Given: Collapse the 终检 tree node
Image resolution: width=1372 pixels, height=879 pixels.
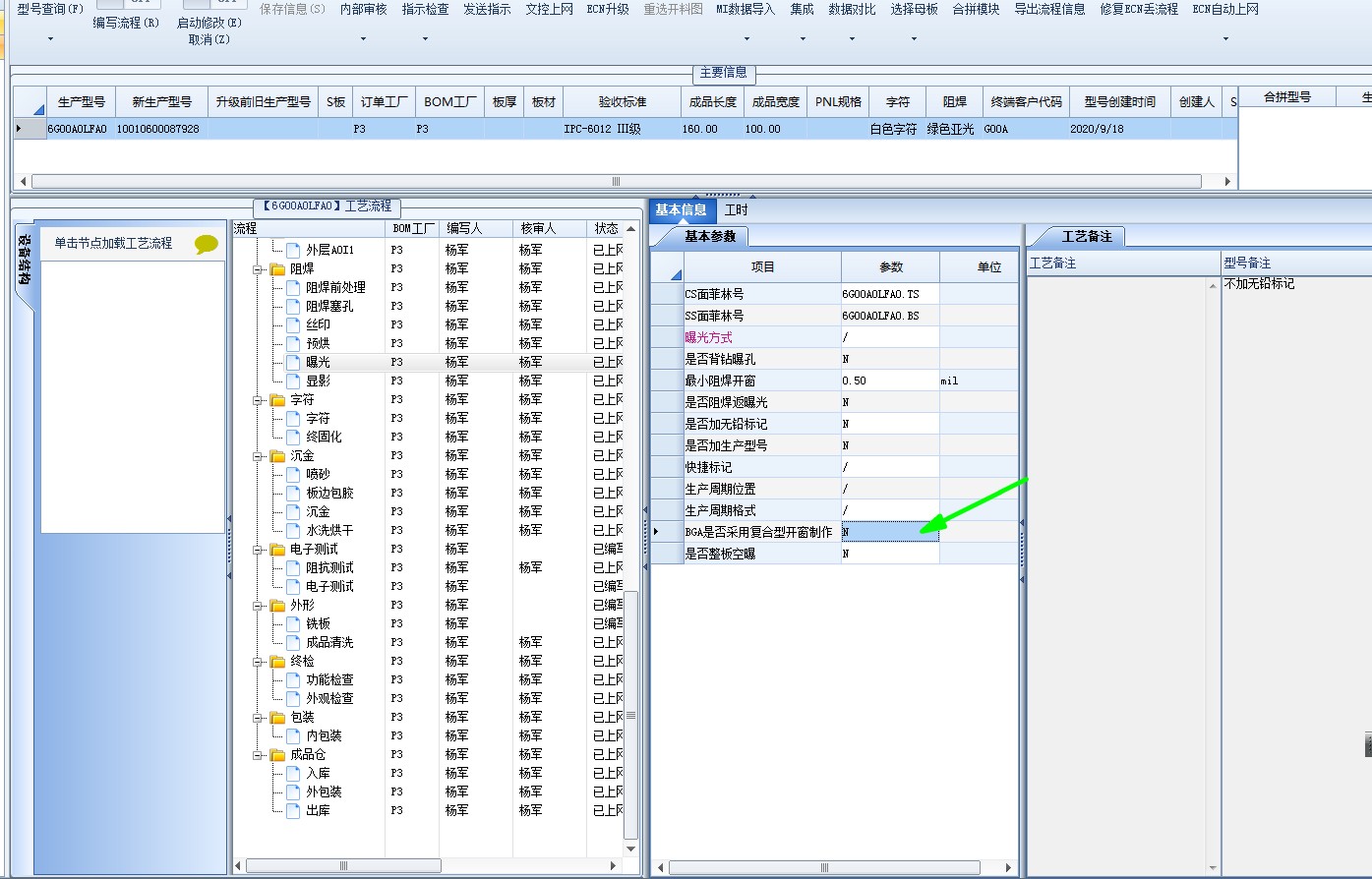Looking at the screenshot, I should [x=258, y=662].
